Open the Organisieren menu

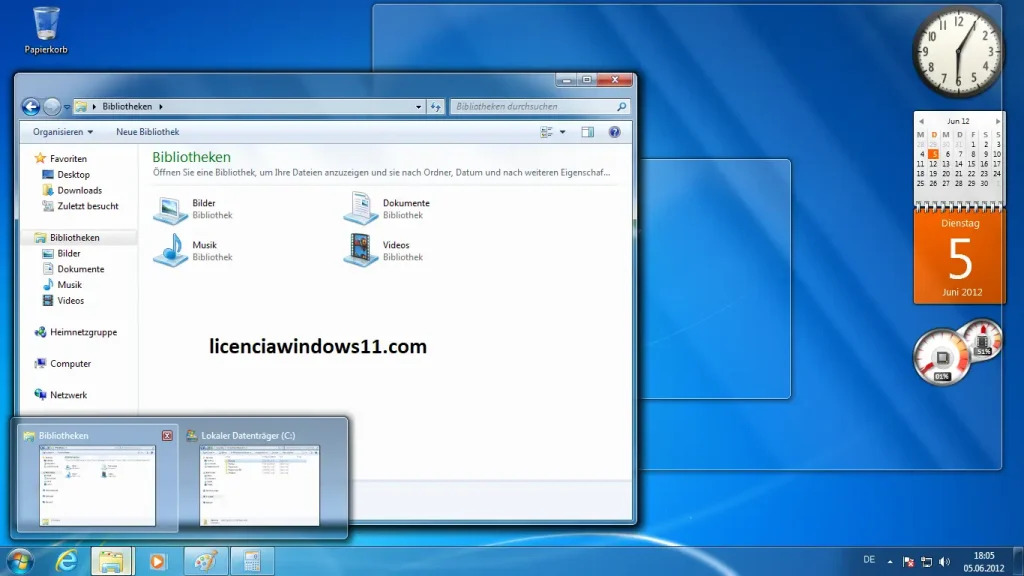point(63,132)
